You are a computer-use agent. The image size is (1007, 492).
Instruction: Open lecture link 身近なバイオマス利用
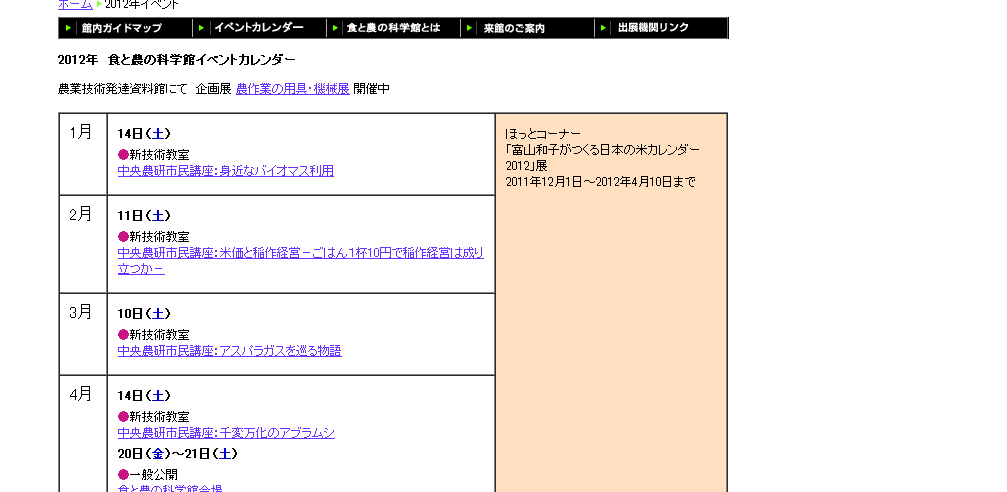point(225,171)
